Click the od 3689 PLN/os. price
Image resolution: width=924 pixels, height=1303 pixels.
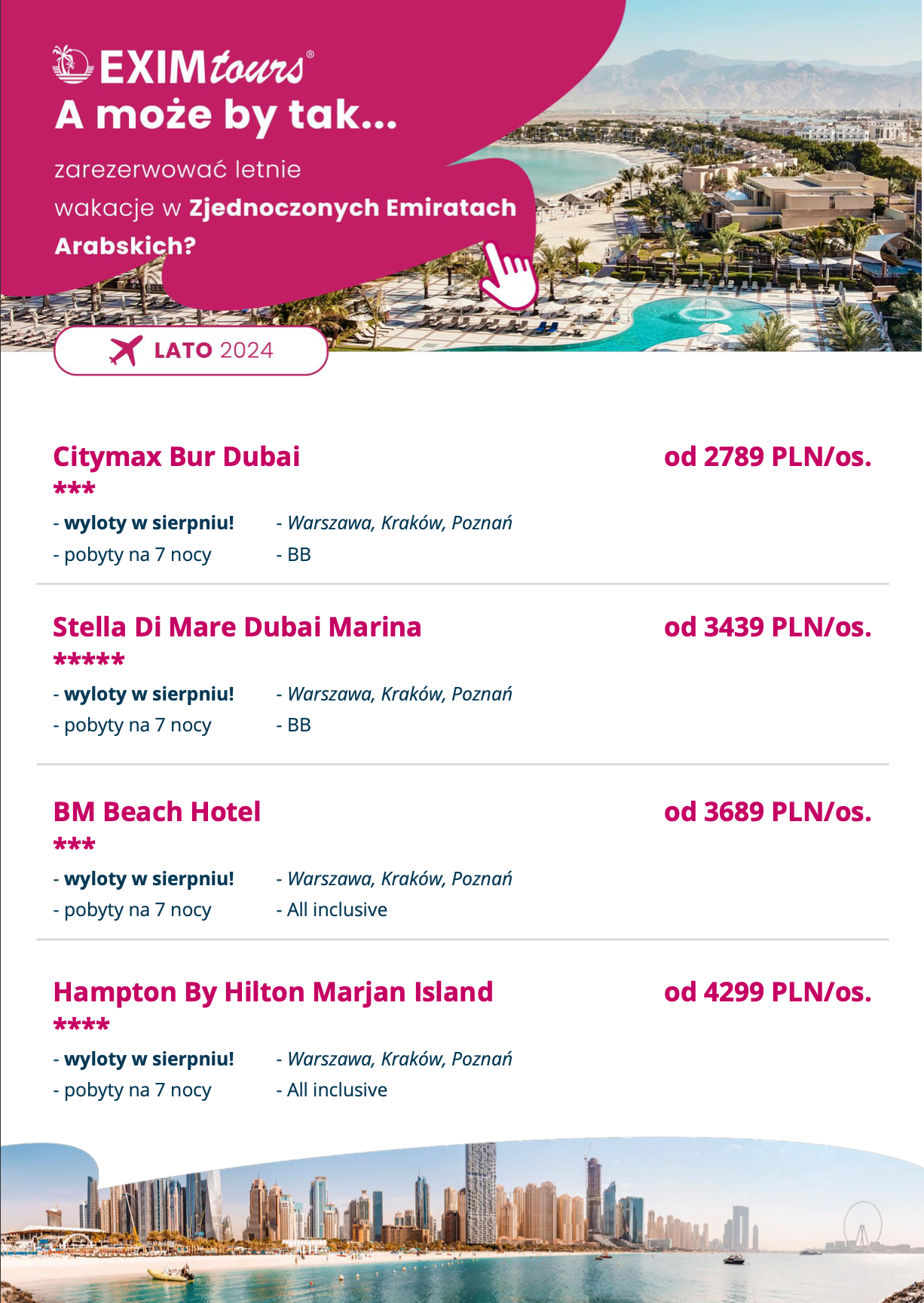pyautogui.click(x=767, y=812)
